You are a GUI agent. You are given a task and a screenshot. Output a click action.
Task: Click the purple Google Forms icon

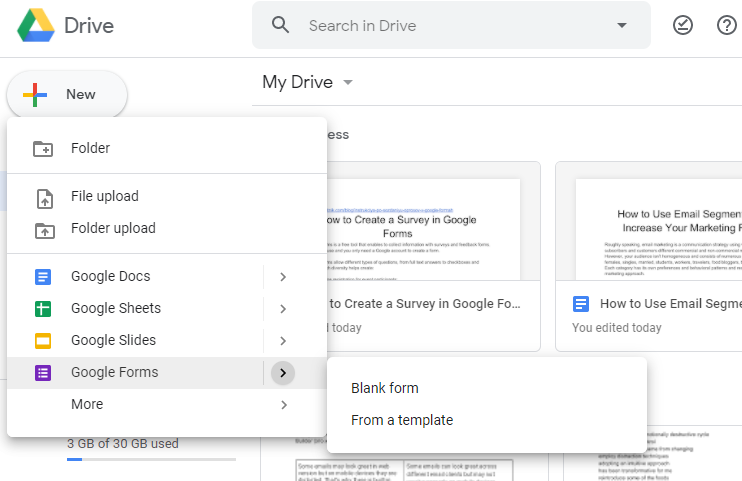(43, 373)
